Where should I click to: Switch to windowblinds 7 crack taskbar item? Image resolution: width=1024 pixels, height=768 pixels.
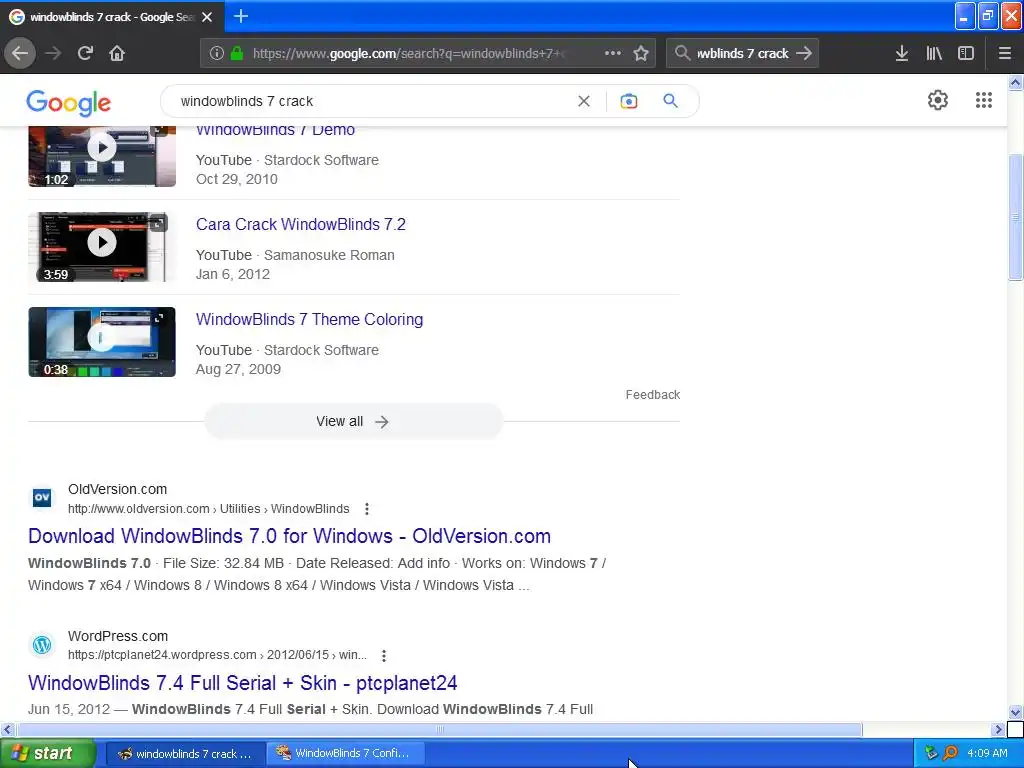coord(185,754)
